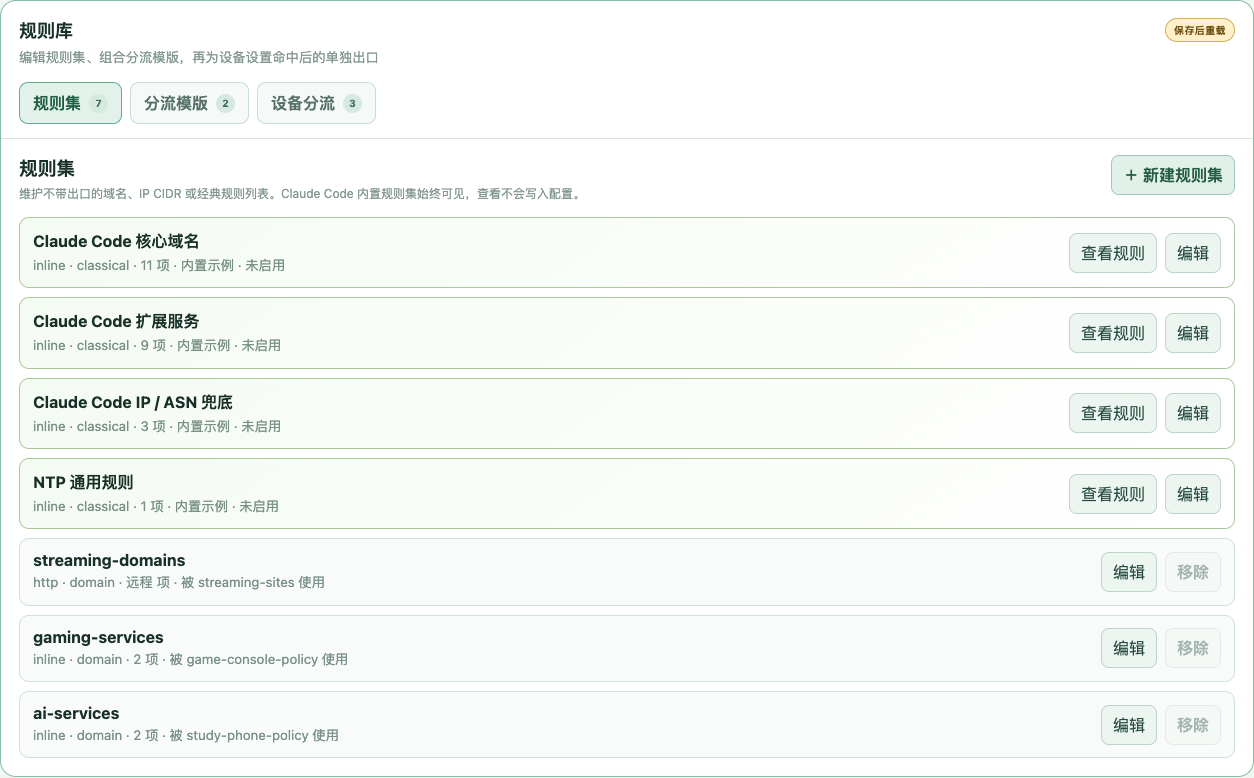Click 移除 on ai-services row

(1193, 725)
